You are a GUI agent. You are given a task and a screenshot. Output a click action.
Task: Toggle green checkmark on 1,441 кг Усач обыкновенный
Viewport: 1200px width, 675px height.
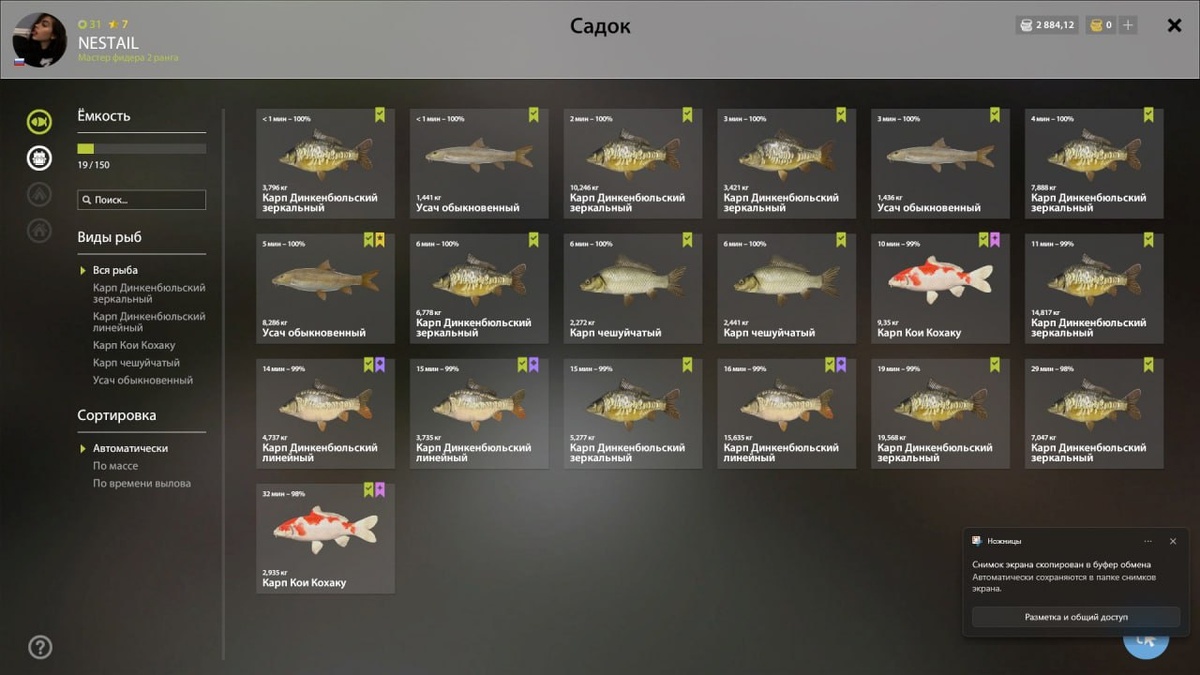point(533,115)
